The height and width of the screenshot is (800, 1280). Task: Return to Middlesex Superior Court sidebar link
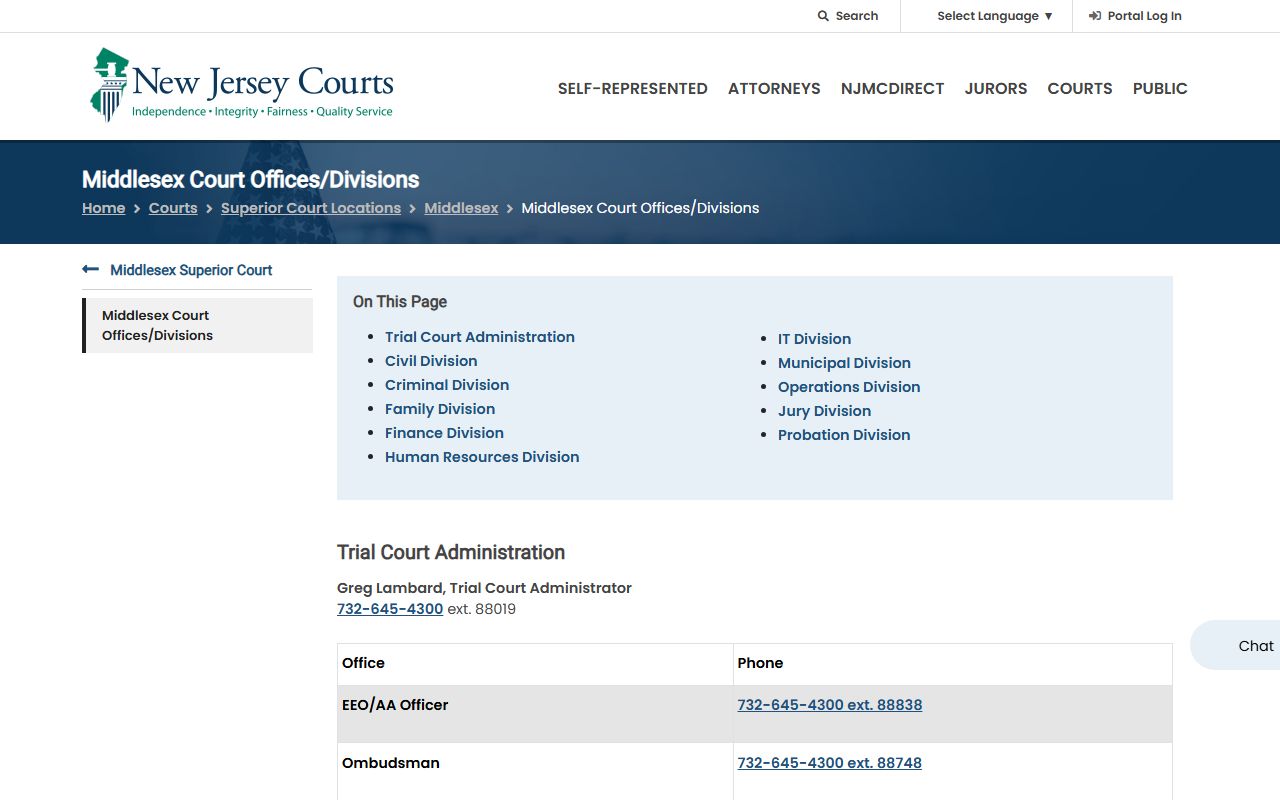(191, 270)
